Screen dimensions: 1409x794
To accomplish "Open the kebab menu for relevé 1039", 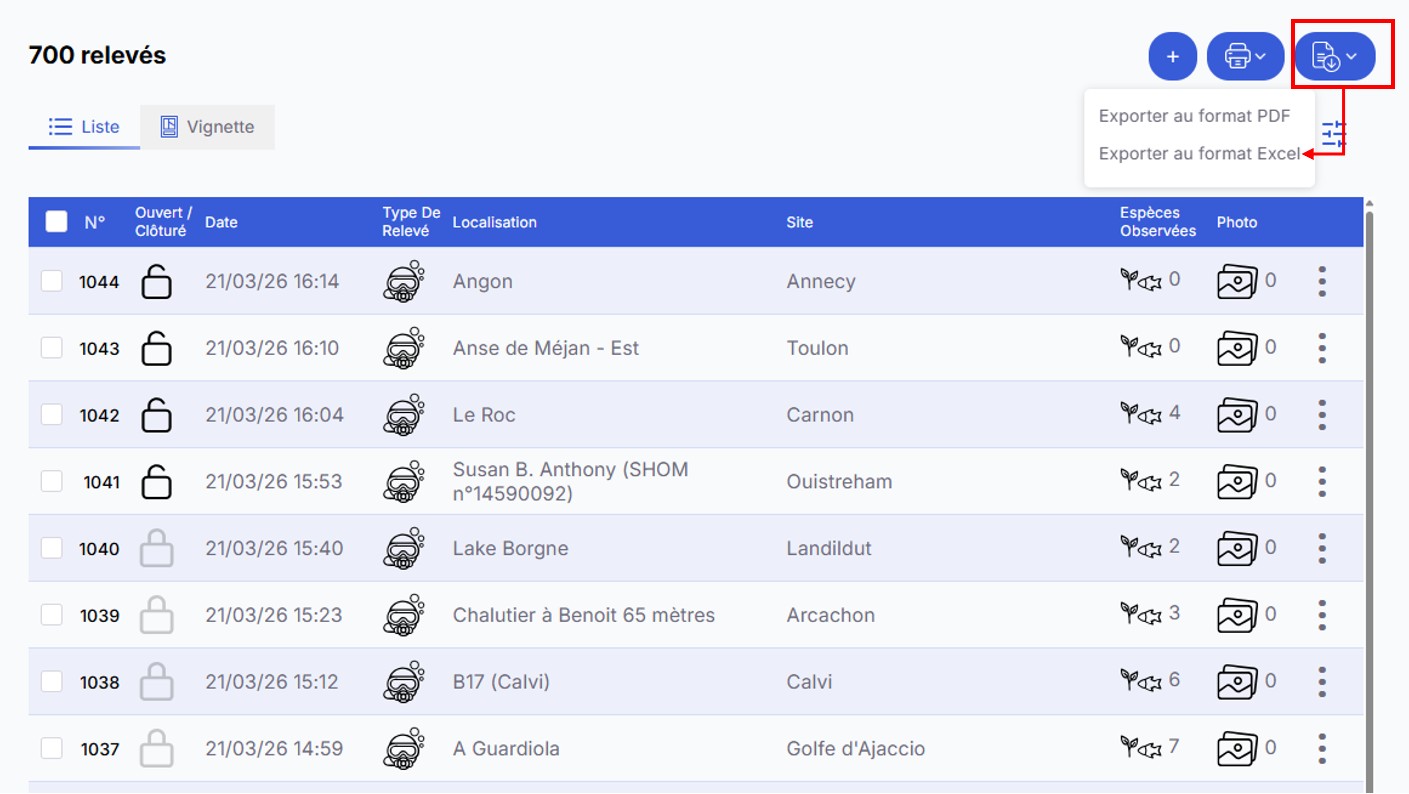I will click(1322, 615).
